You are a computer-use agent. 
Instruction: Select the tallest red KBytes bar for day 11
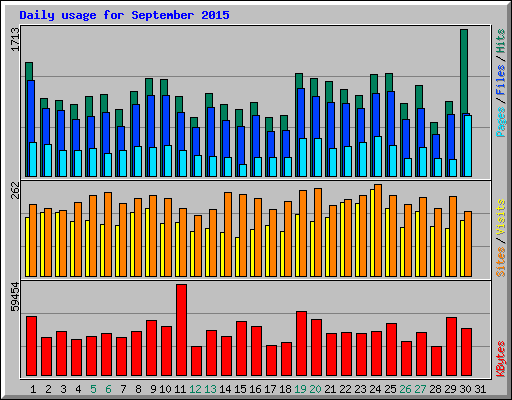point(181,330)
